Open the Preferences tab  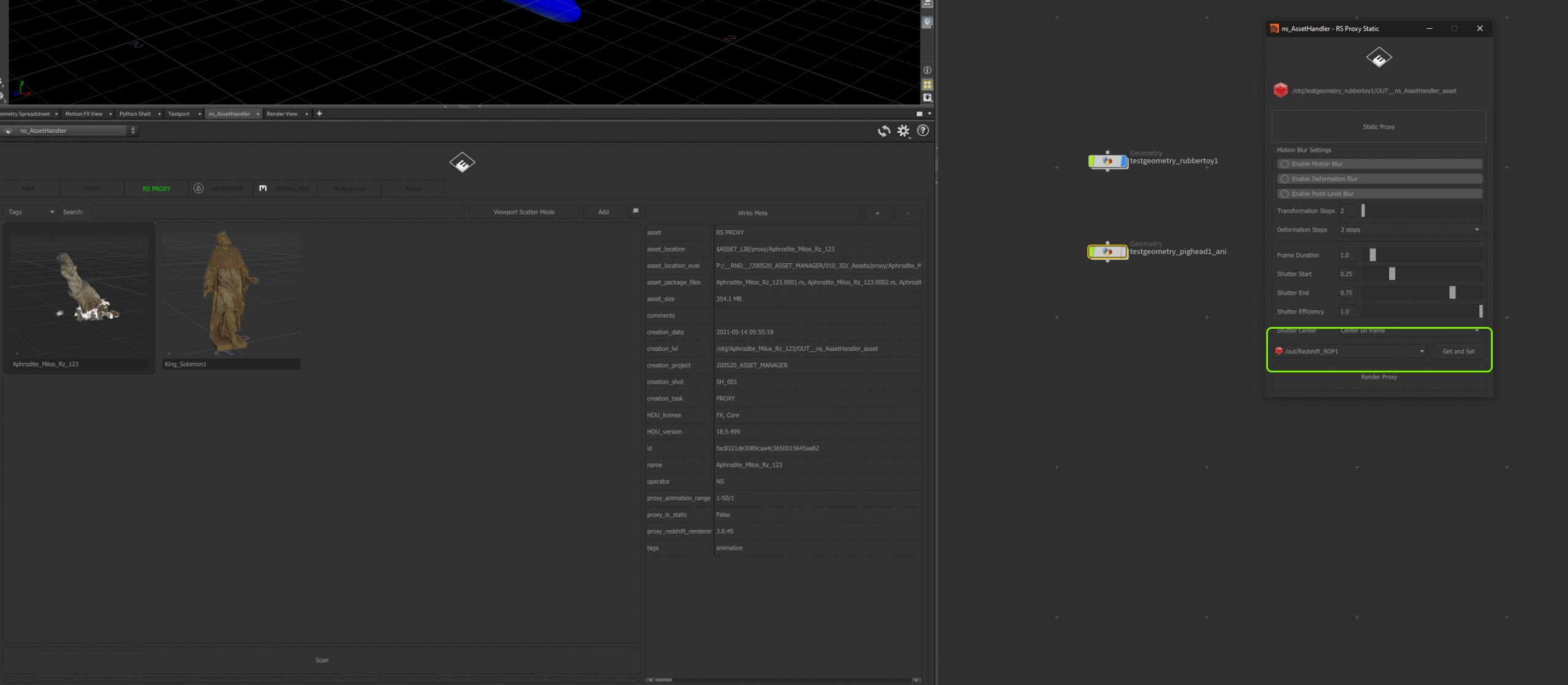click(348, 189)
